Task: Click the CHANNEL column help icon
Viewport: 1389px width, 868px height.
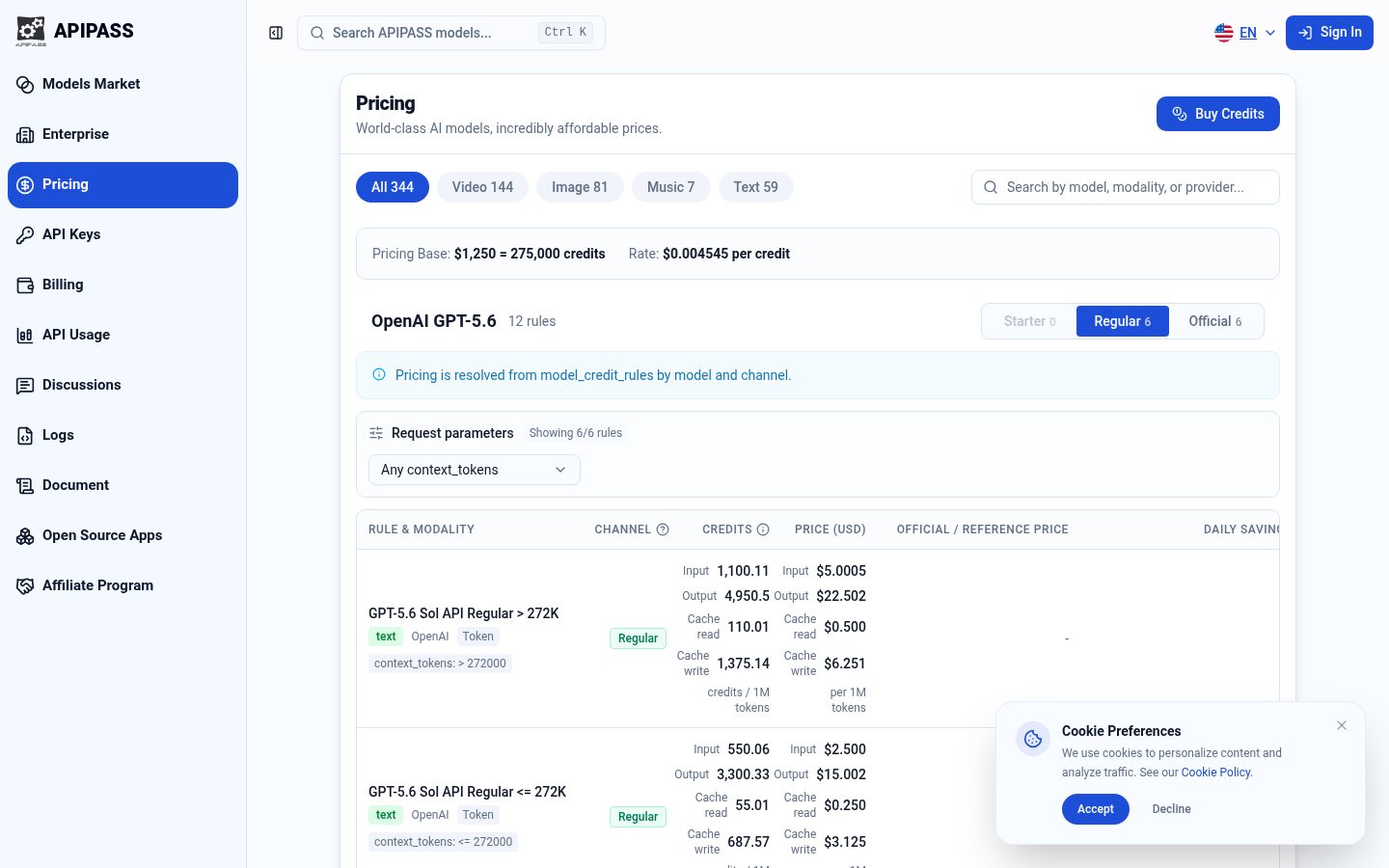Action: pos(663,529)
